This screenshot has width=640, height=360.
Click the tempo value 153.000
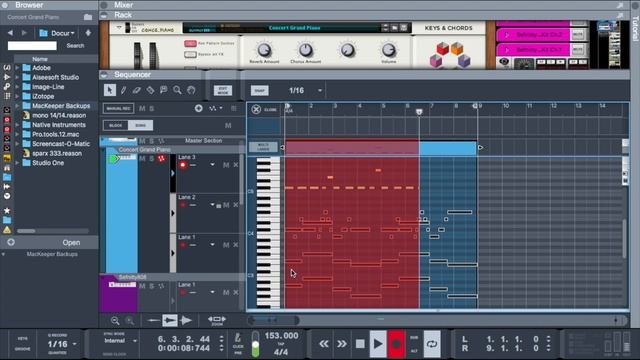point(281,336)
